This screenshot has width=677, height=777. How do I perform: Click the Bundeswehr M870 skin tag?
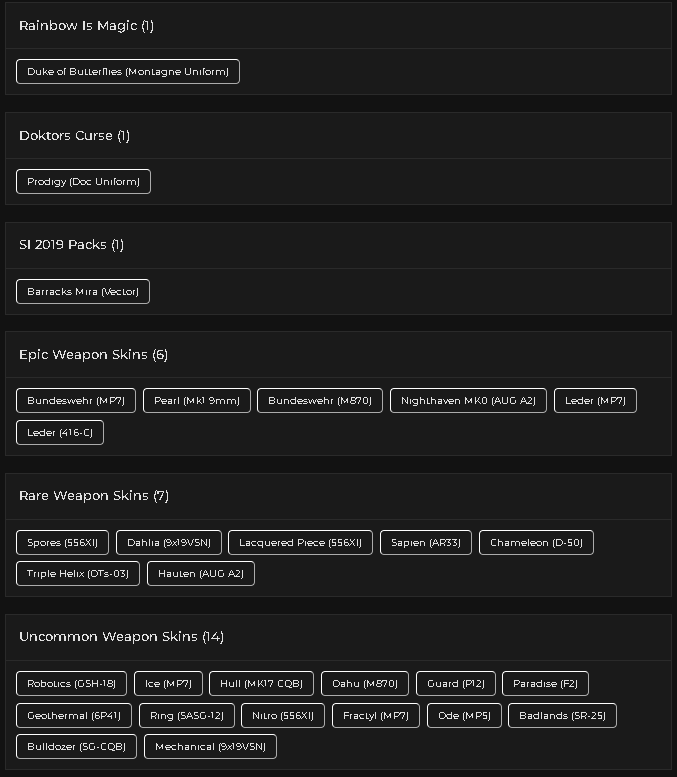[x=320, y=400]
